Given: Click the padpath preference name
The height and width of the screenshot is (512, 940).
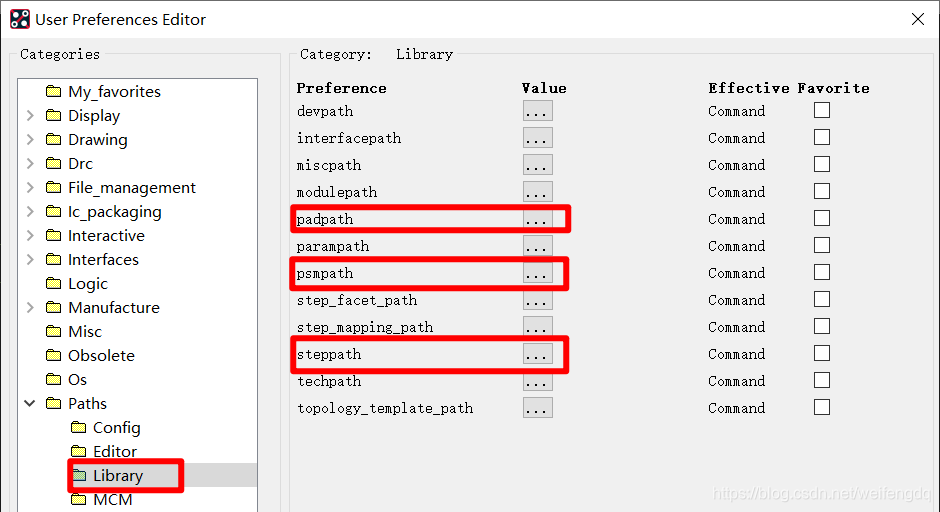Looking at the screenshot, I should pyautogui.click(x=325, y=219).
